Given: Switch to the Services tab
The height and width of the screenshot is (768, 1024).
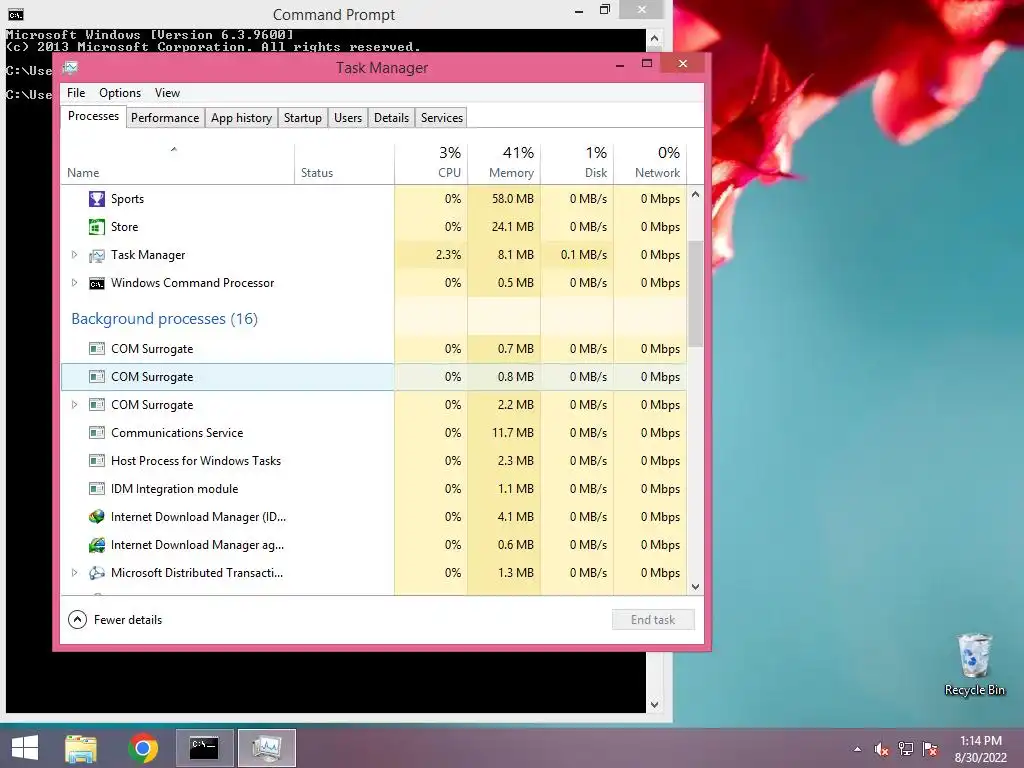Looking at the screenshot, I should (x=441, y=118).
